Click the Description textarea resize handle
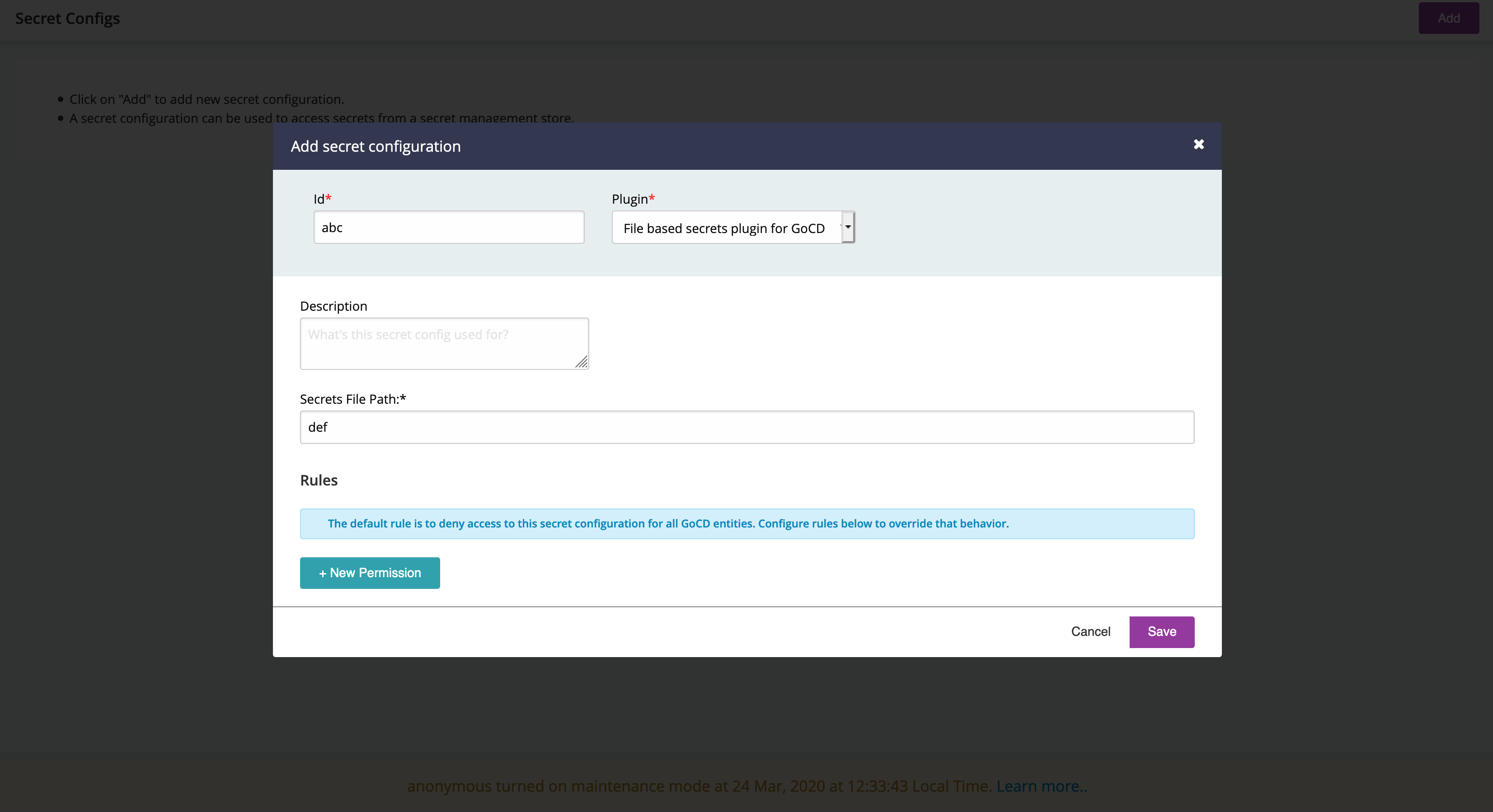This screenshot has width=1493, height=812. 581,362
